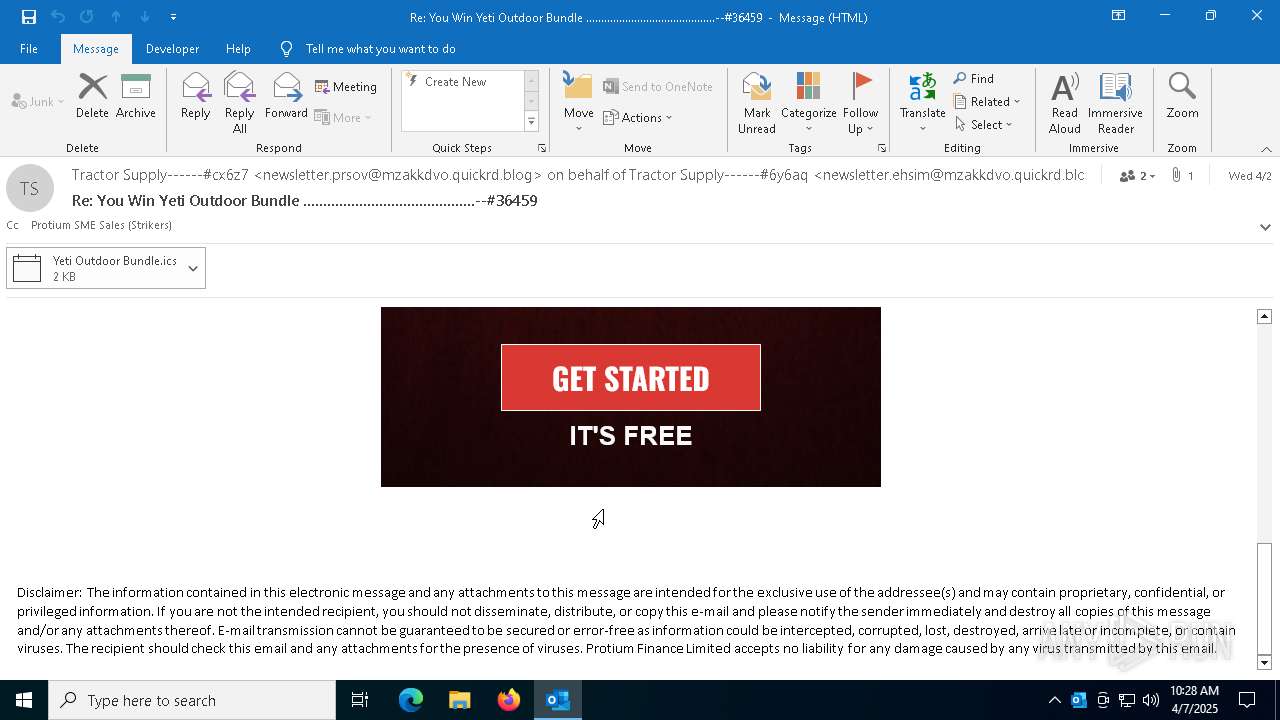Click the Zoom magnifier button
1280x720 pixels.
(1182, 96)
